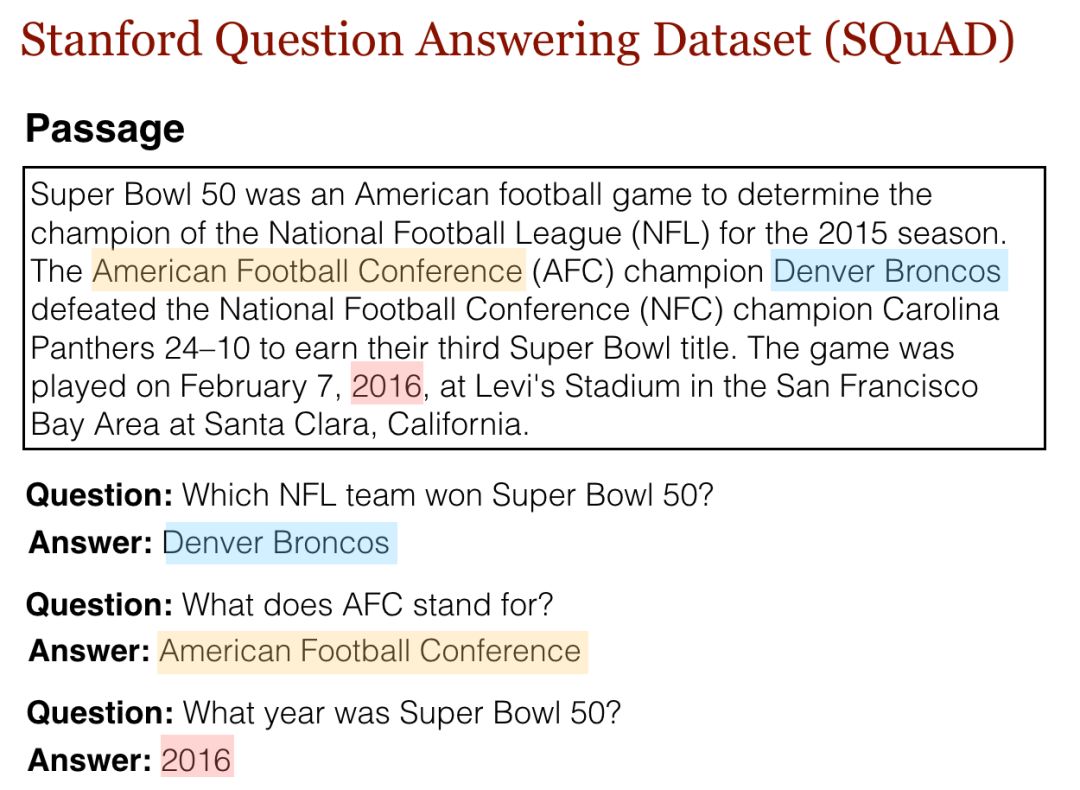The width and height of the screenshot is (1080, 790).
Task: Click the blue Denver Broncos highlight in passage
Action: (887, 271)
